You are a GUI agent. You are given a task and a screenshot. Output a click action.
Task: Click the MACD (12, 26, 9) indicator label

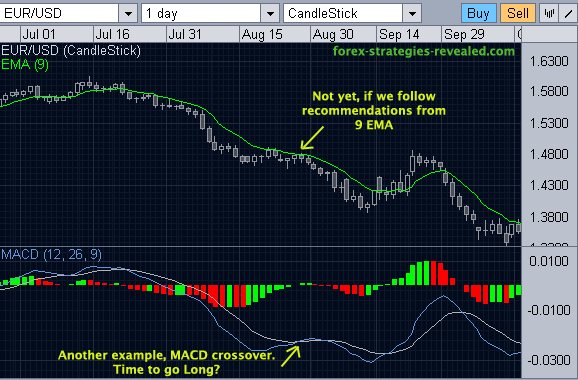(x=52, y=254)
